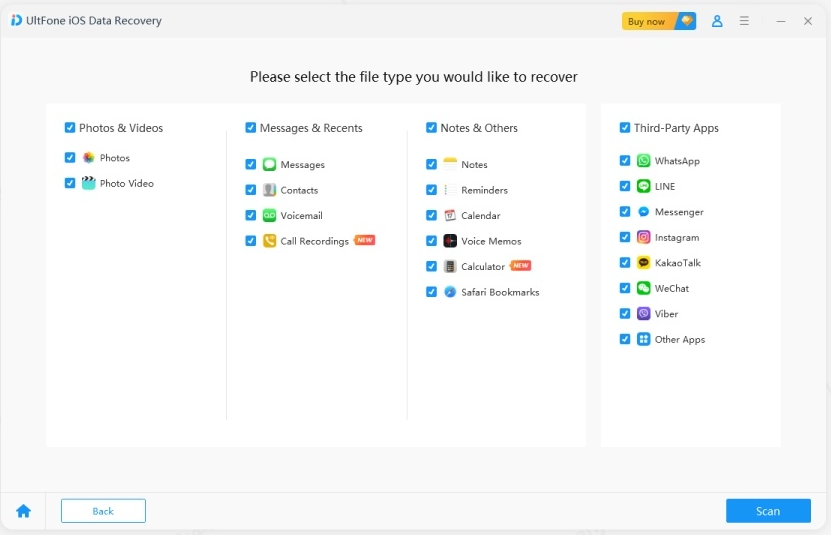Deselect the Call Recordings checkbox
831x535 pixels.
click(251, 241)
